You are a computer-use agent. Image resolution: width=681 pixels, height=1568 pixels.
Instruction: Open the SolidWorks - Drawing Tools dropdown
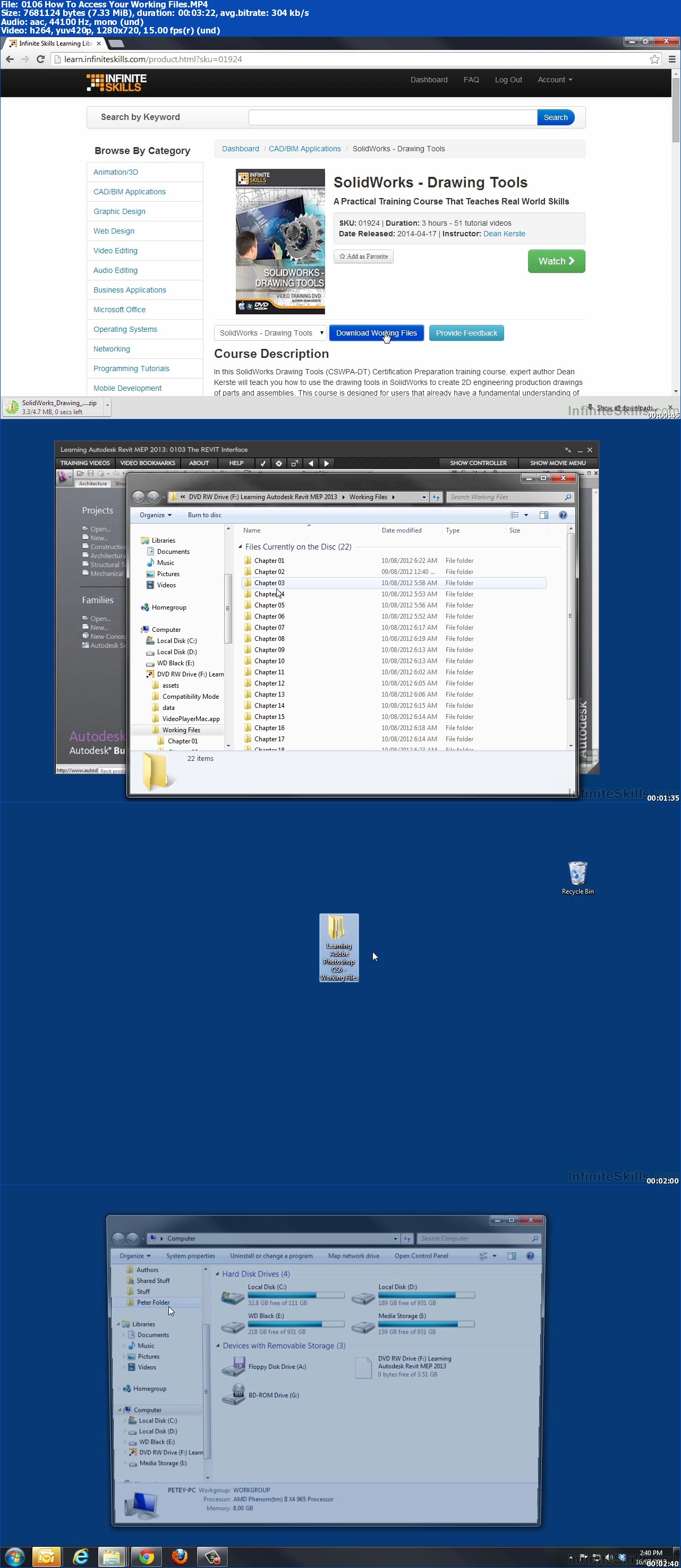270,333
